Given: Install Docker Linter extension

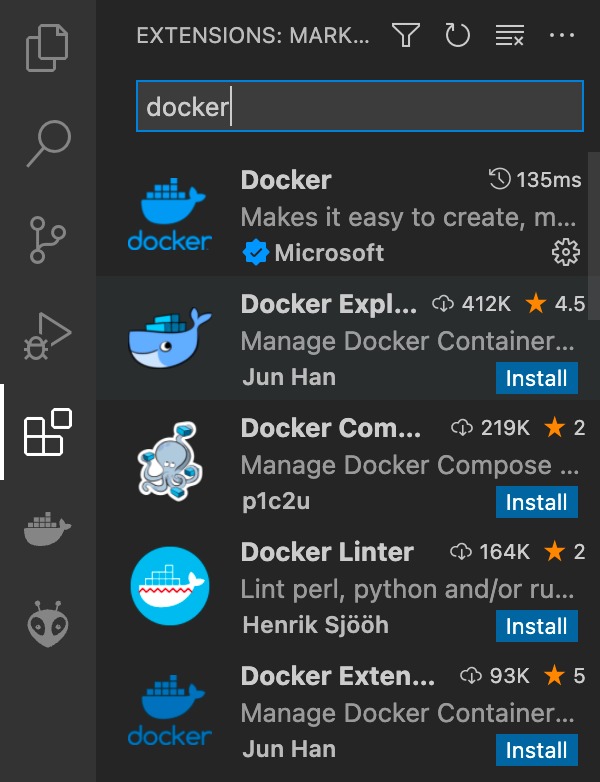Looking at the screenshot, I should (x=537, y=626).
